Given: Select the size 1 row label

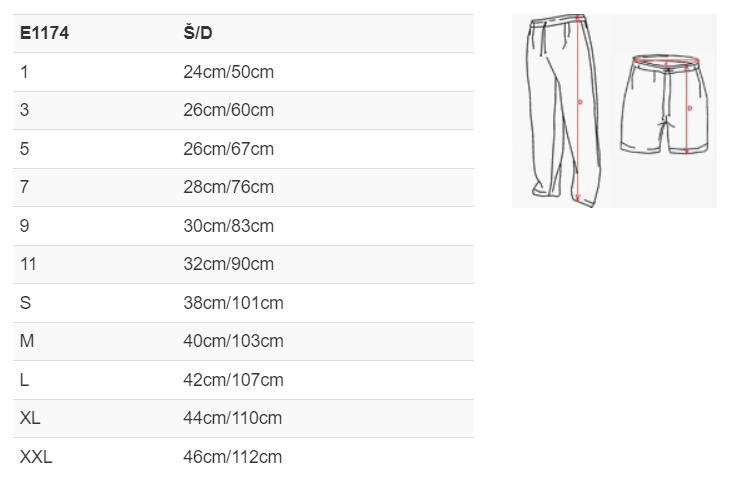Looking at the screenshot, I should [x=25, y=72].
